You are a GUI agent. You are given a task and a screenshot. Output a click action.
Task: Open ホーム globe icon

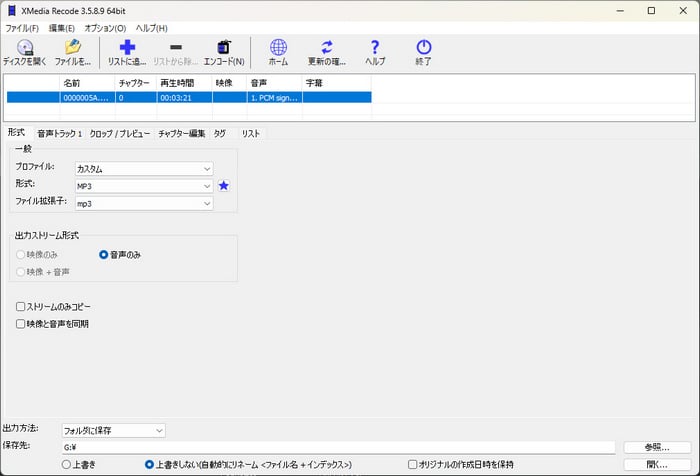tap(278, 53)
